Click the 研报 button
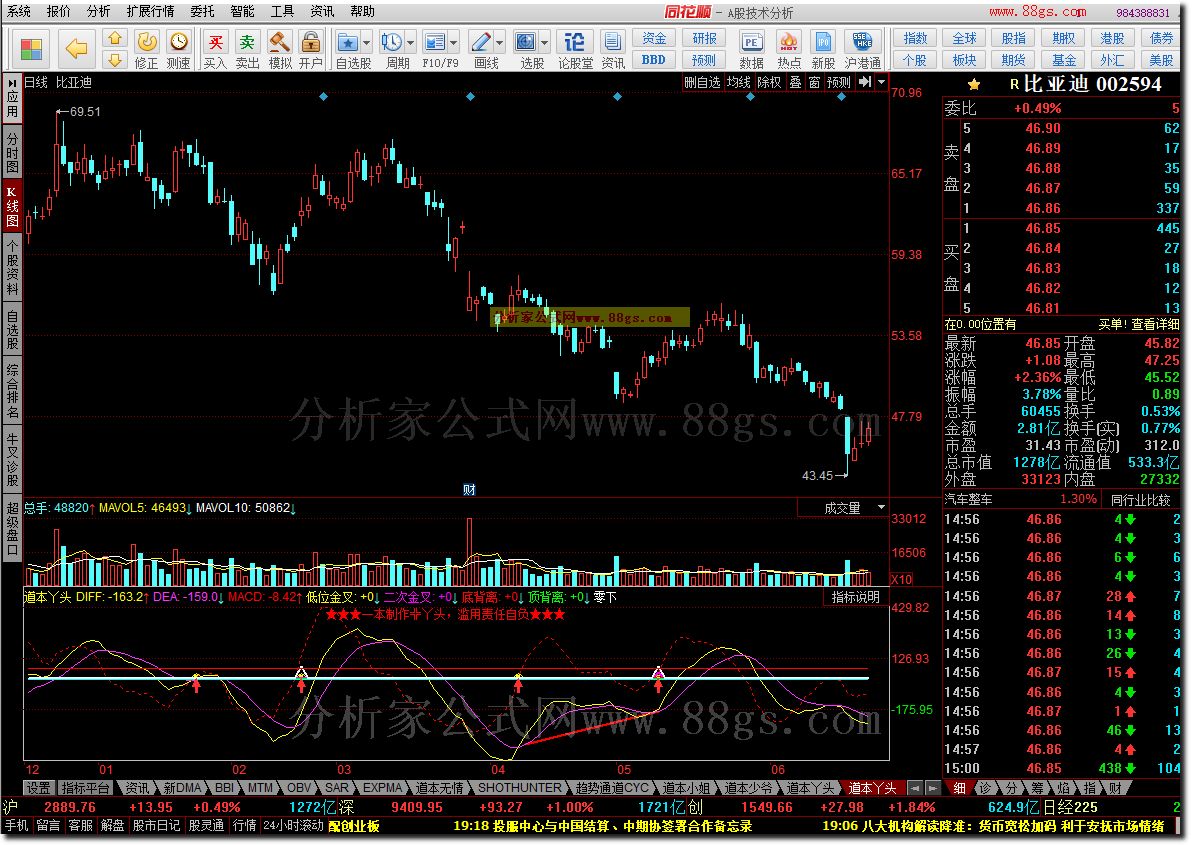The width and height of the screenshot is (1192, 845). (704, 39)
